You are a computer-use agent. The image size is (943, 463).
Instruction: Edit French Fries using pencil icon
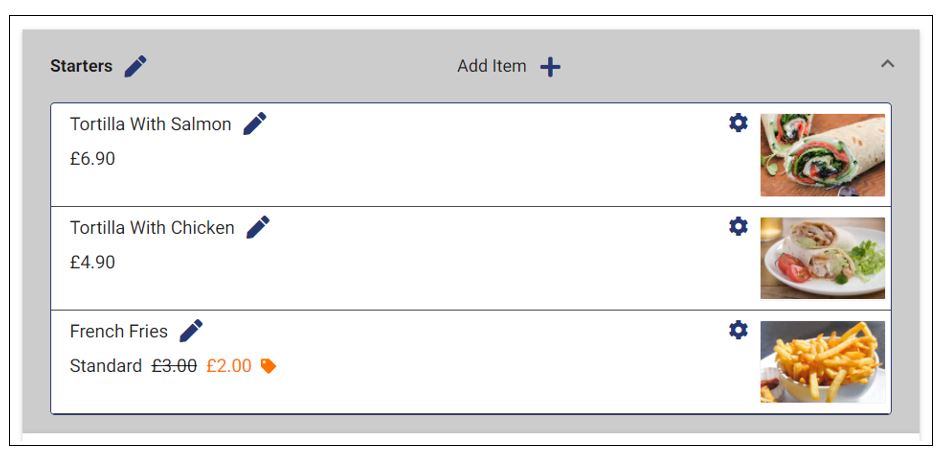click(191, 331)
